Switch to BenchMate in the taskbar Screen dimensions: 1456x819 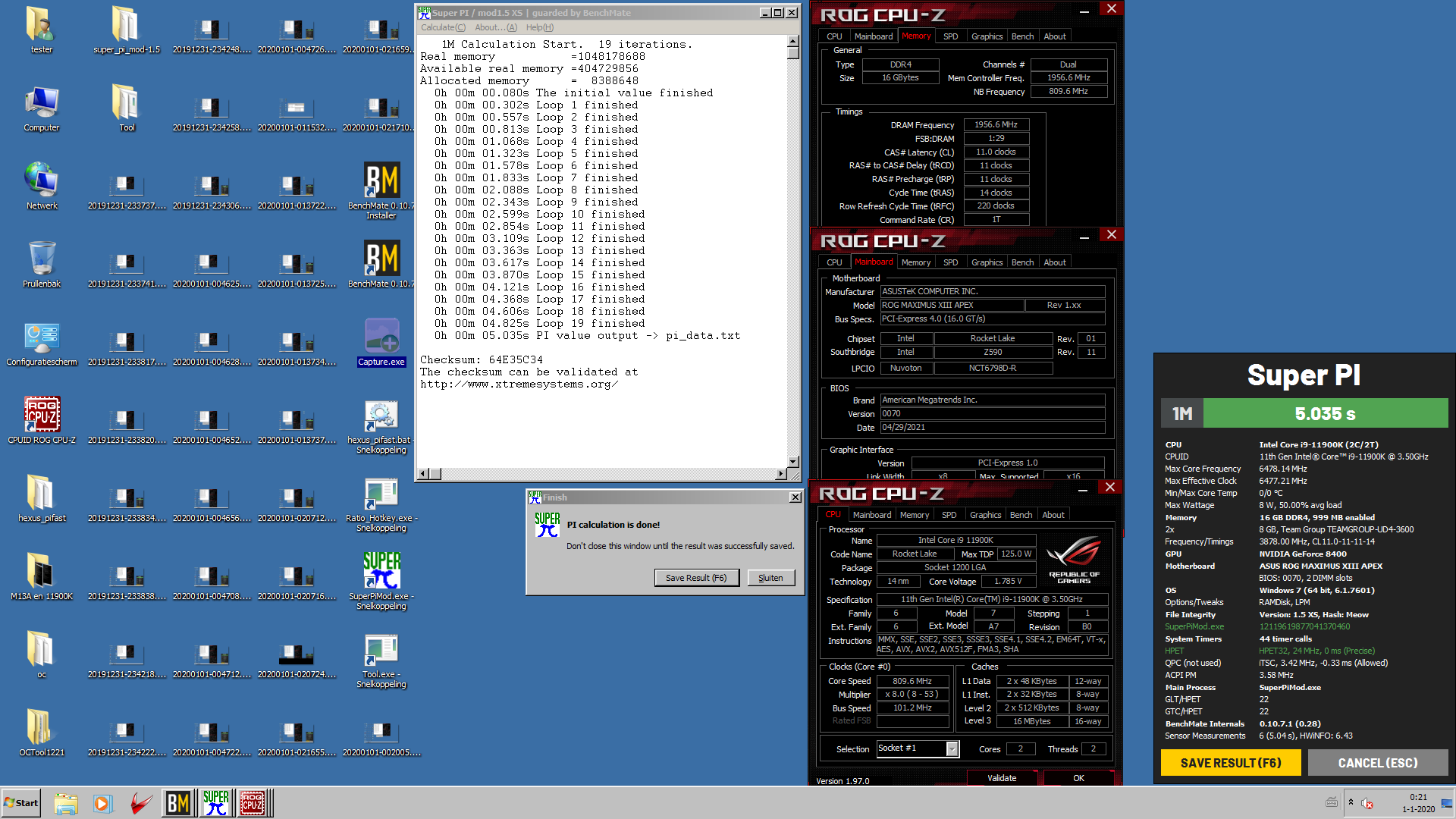click(x=178, y=803)
